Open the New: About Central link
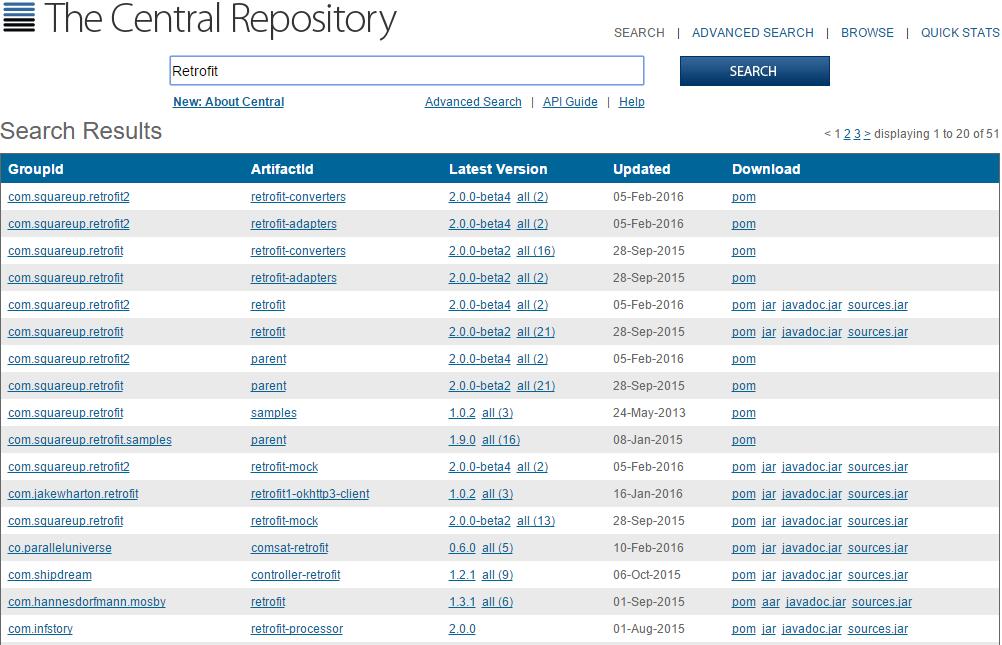Screen dimensions: 1002x645 (x=228, y=102)
